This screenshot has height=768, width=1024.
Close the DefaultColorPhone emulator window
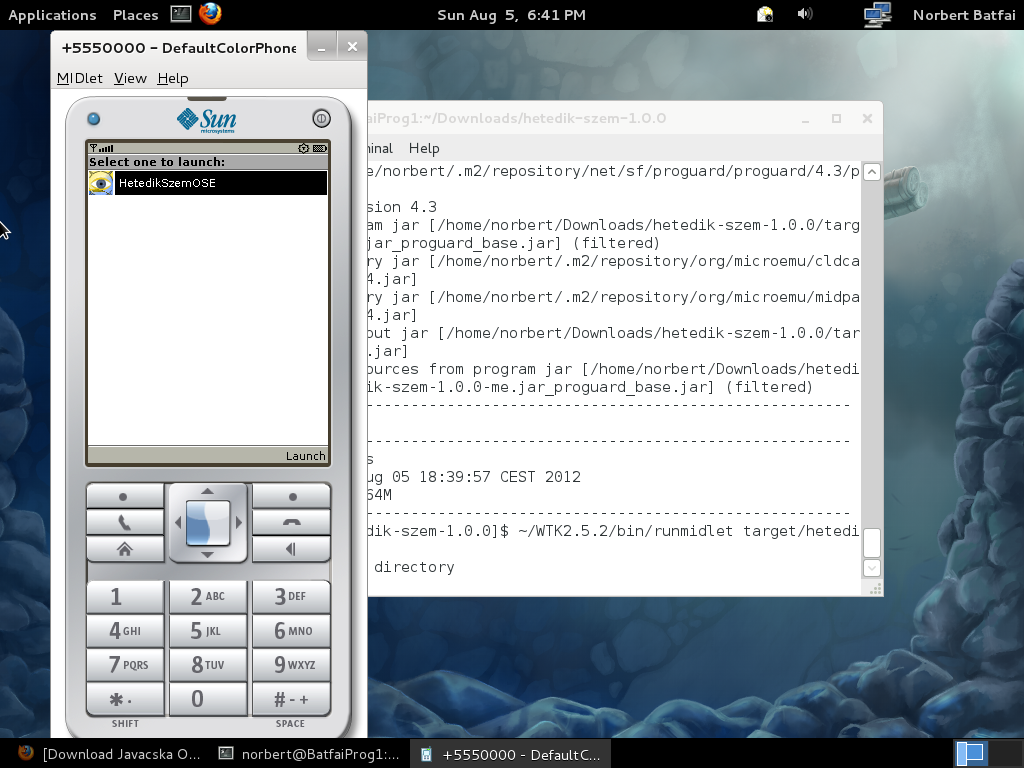pyautogui.click(x=353, y=47)
